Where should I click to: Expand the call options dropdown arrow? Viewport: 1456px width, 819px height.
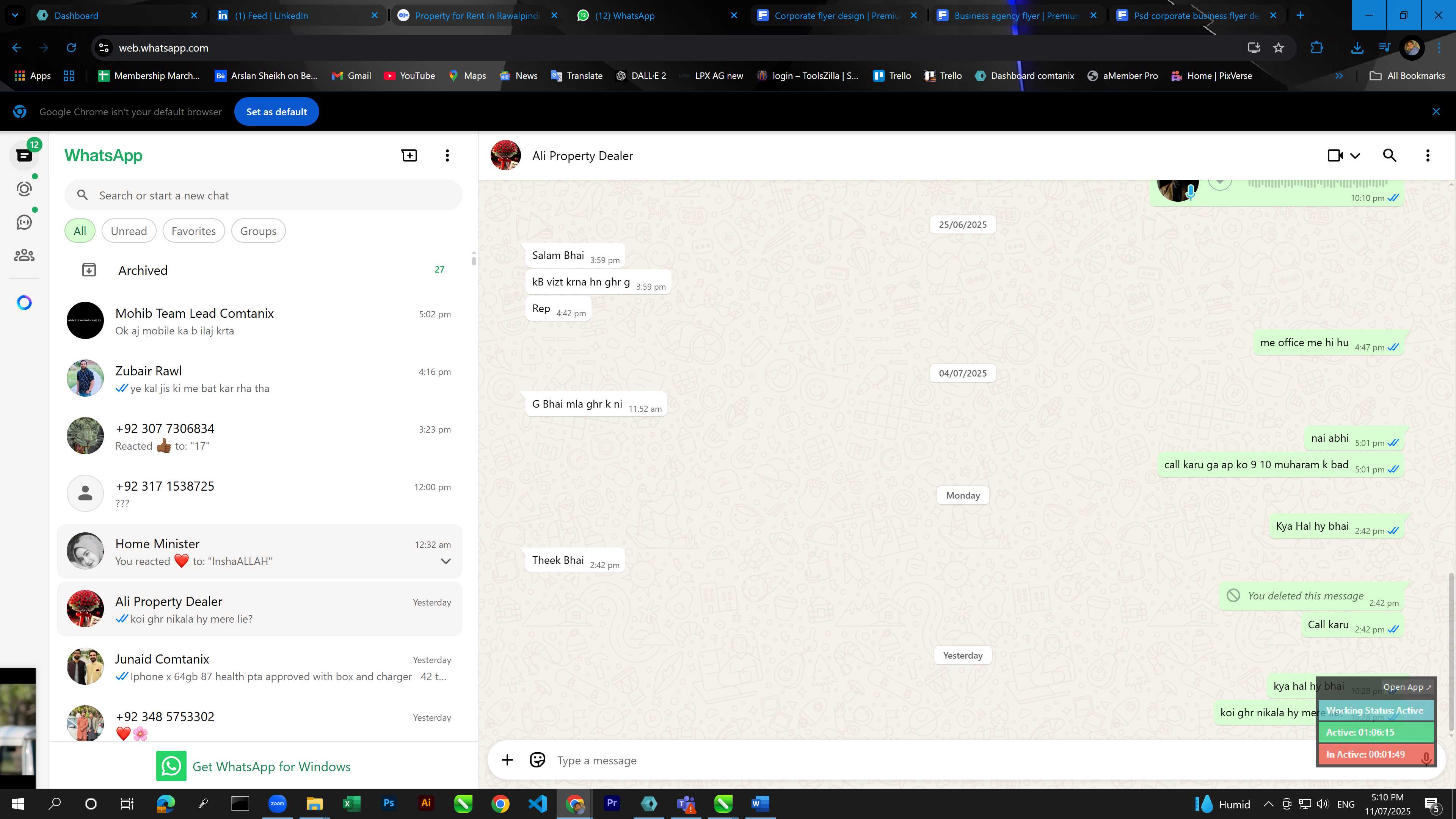1356,155
